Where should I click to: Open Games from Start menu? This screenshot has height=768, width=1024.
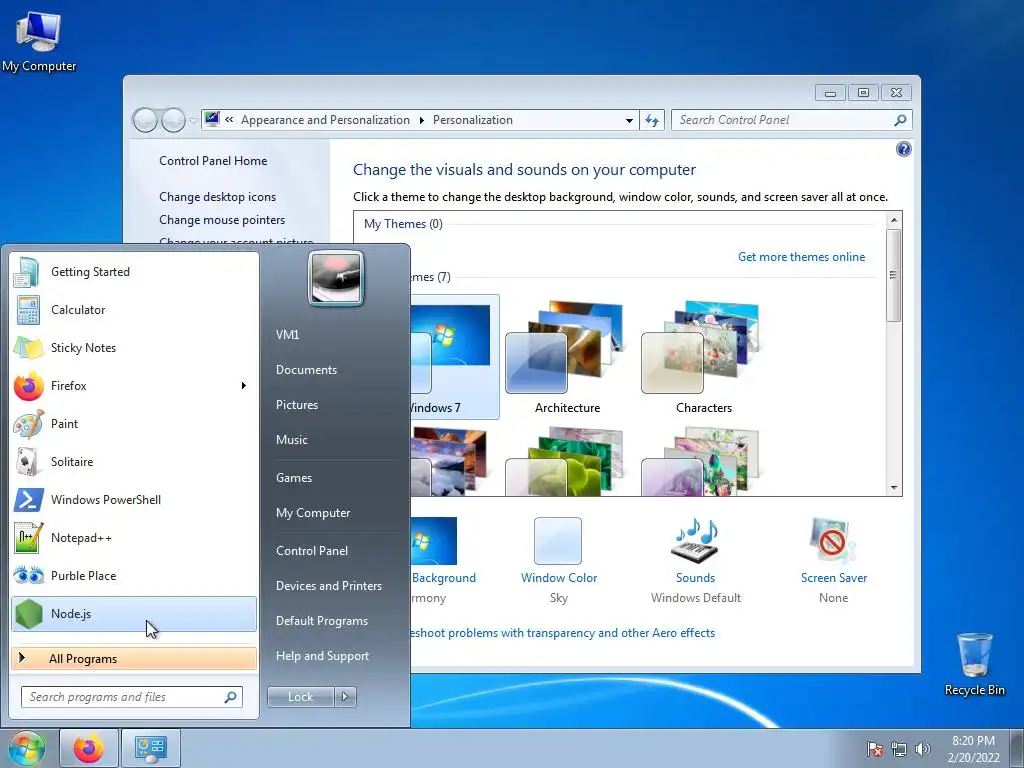(294, 477)
